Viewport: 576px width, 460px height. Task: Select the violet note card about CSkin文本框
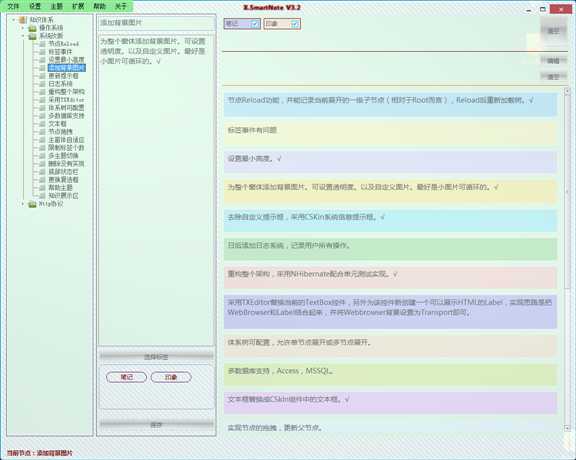click(390, 403)
